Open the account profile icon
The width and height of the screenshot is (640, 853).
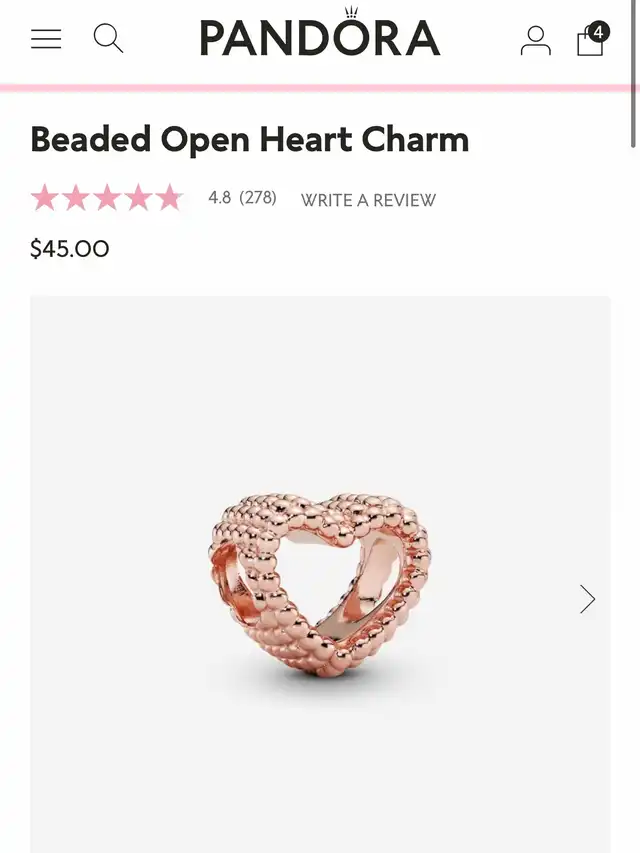point(536,40)
